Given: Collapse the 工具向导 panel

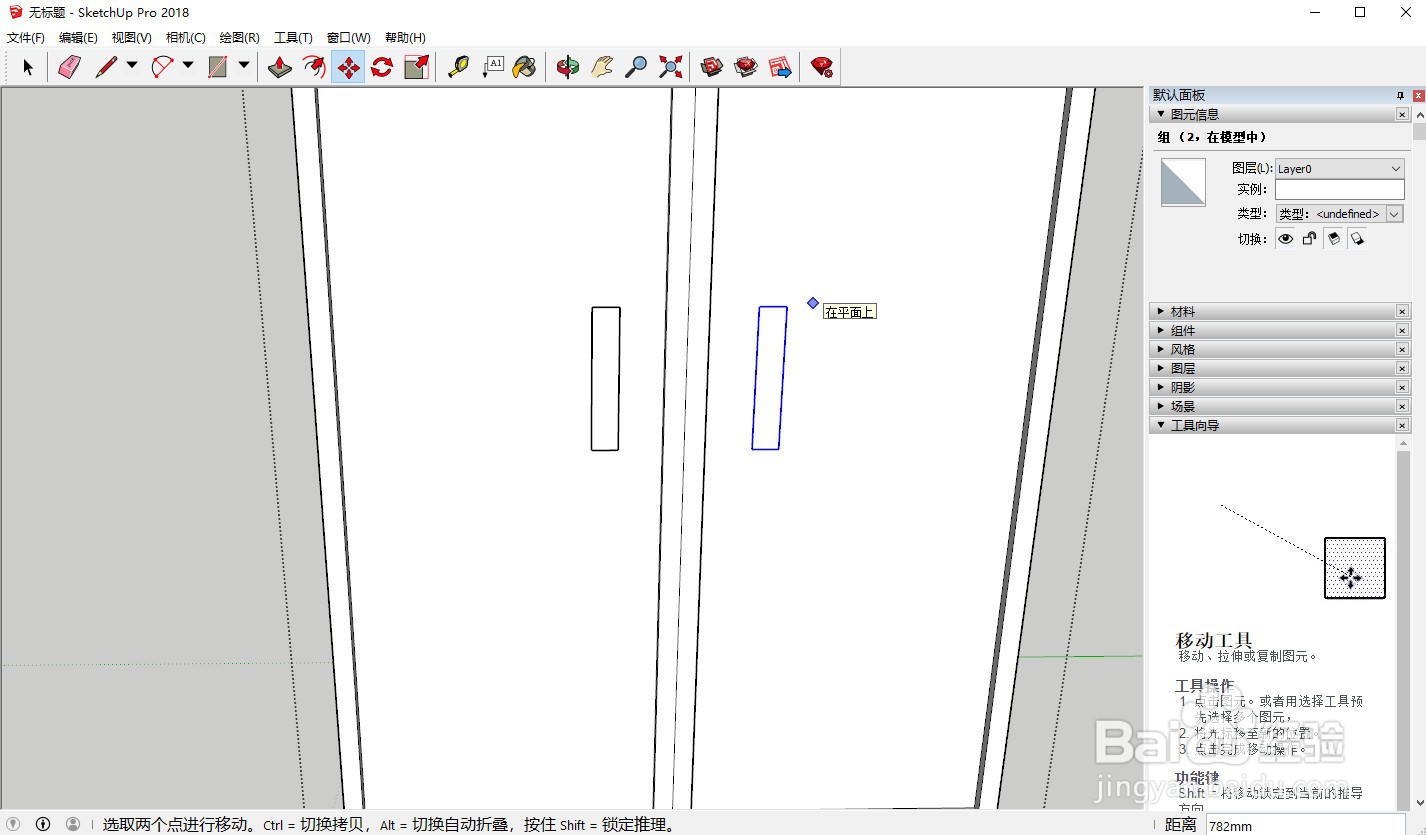Looking at the screenshot, I should click(x=1161, y=426).
